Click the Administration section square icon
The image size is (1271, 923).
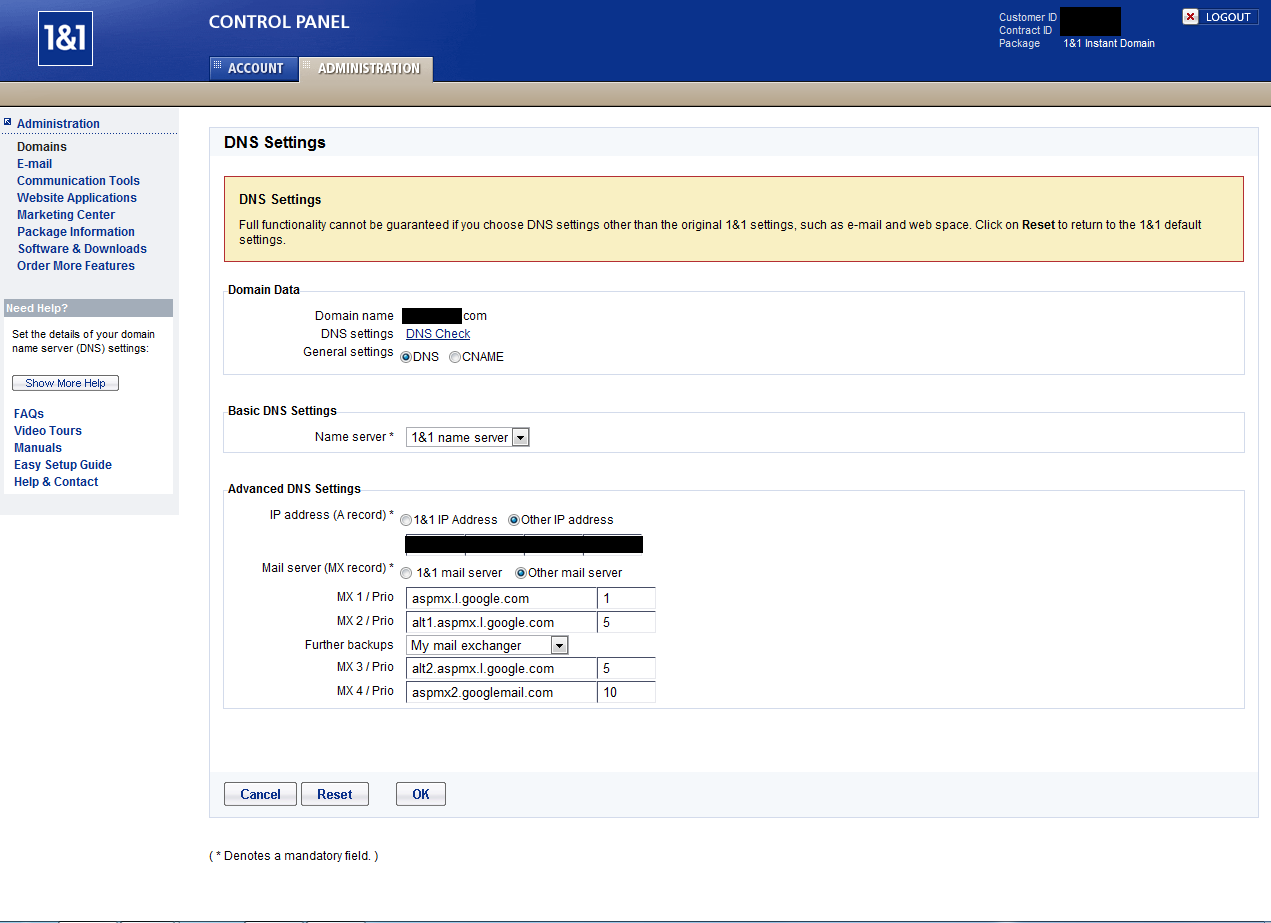(7, 122)
